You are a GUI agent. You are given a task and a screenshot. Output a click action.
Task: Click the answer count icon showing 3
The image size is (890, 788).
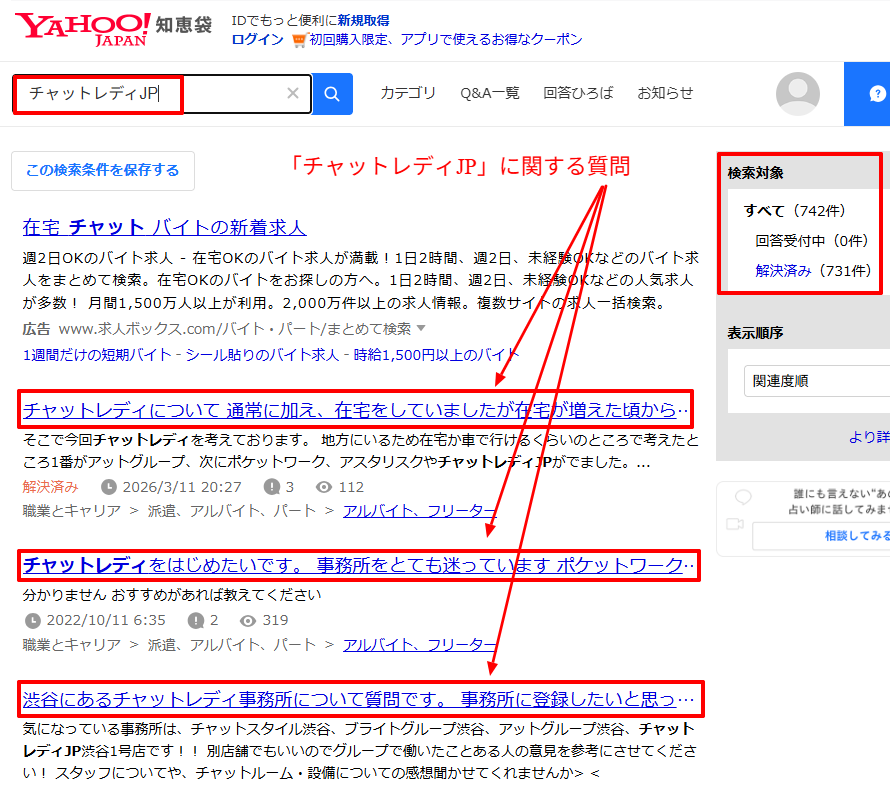tap(272, 487)
